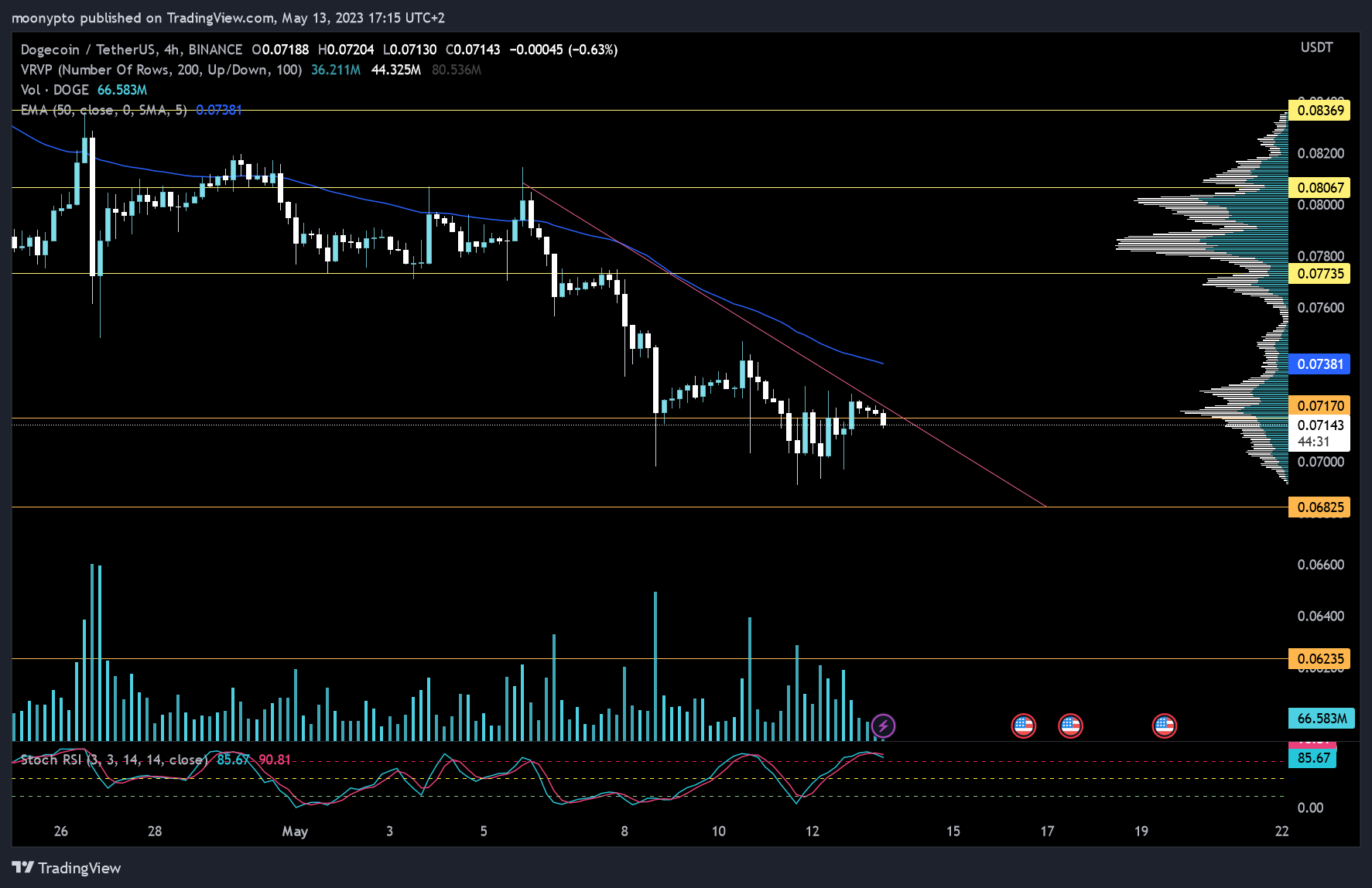
Task: Click the 0.08067 yellow price label
Action: [x=1319, y=187]
